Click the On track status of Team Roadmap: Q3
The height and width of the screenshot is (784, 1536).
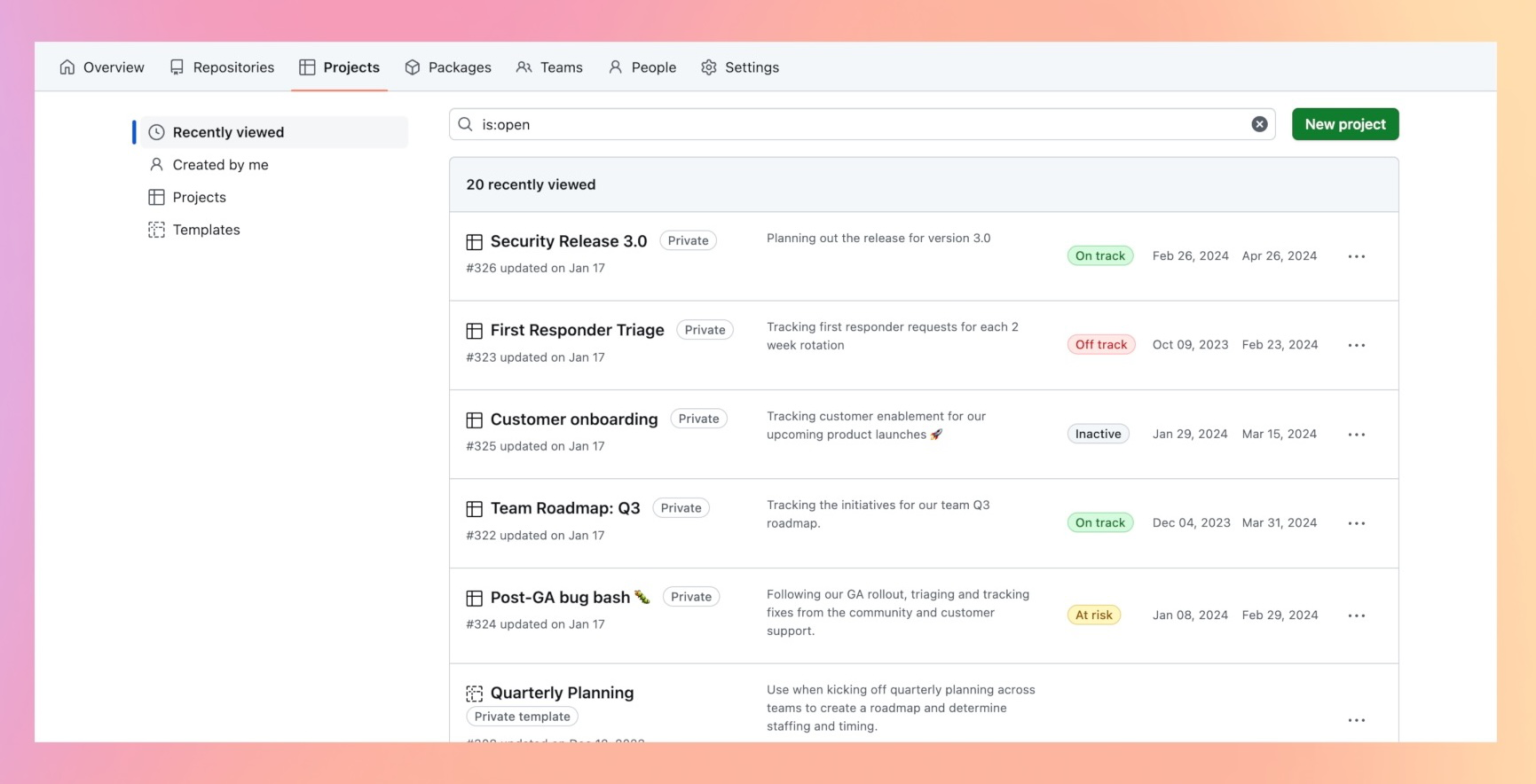pos(1100,523)
